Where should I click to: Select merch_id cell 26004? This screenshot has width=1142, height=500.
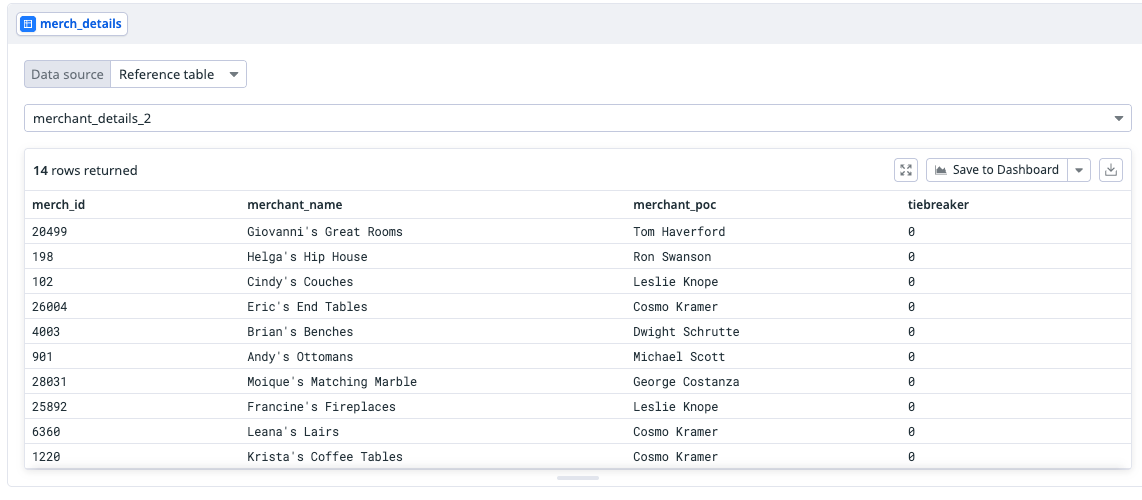tap(50, 307)
